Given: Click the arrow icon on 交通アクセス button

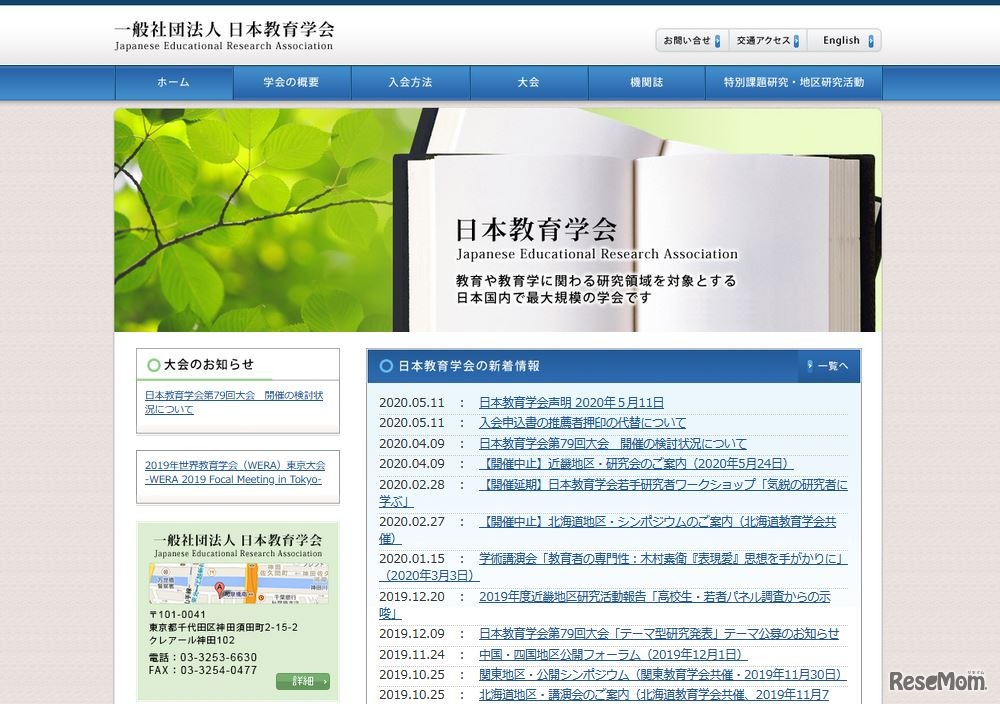Looking at the screenshot, I should point(796,40).
